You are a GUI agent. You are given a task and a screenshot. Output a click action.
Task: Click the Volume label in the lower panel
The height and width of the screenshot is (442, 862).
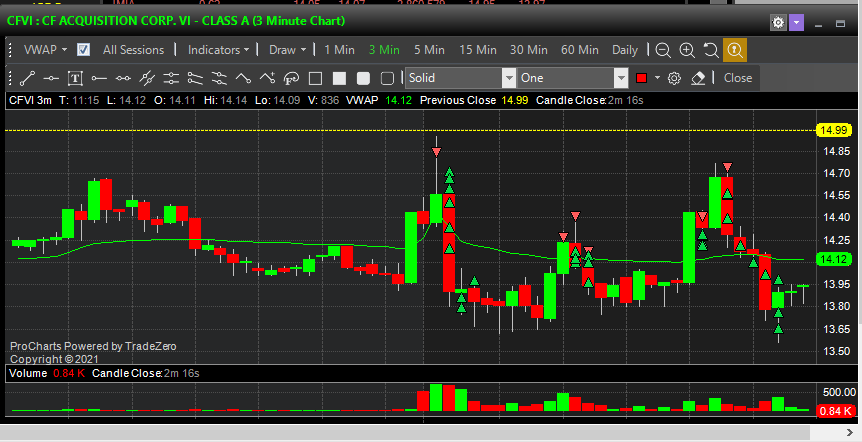[28, 373]
